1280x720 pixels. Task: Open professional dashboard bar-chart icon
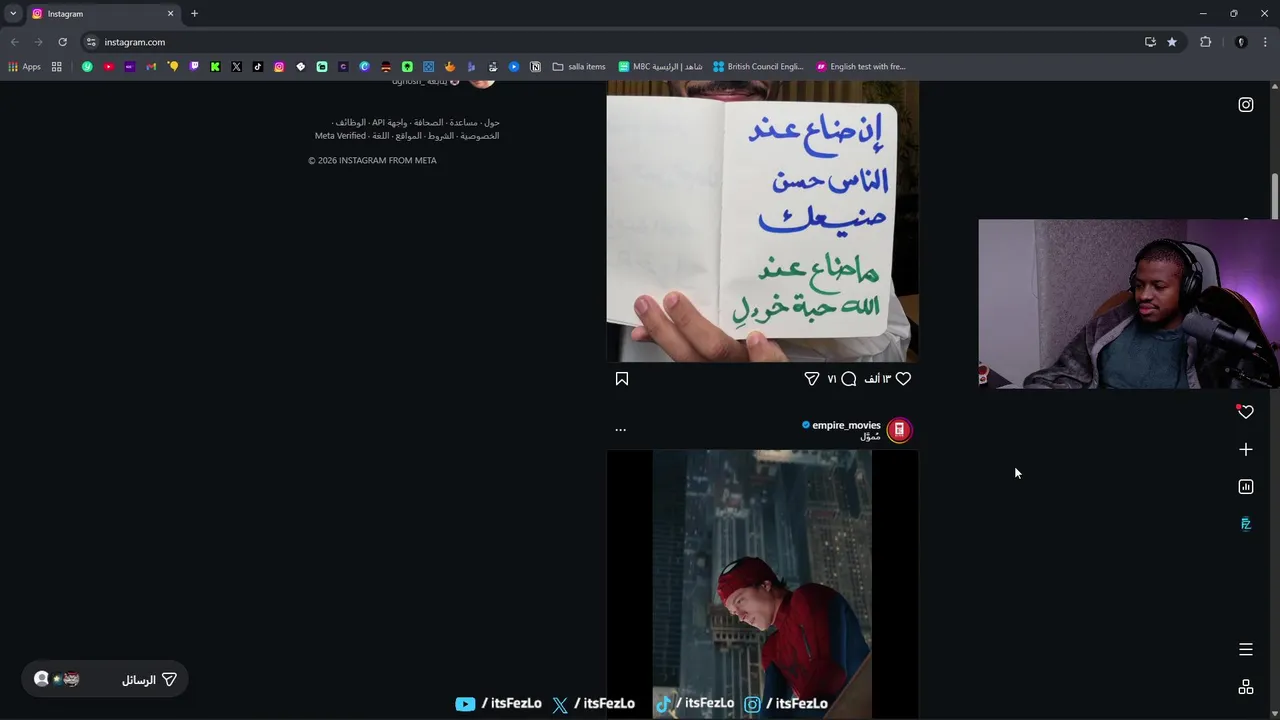(x=1246, y=487)
